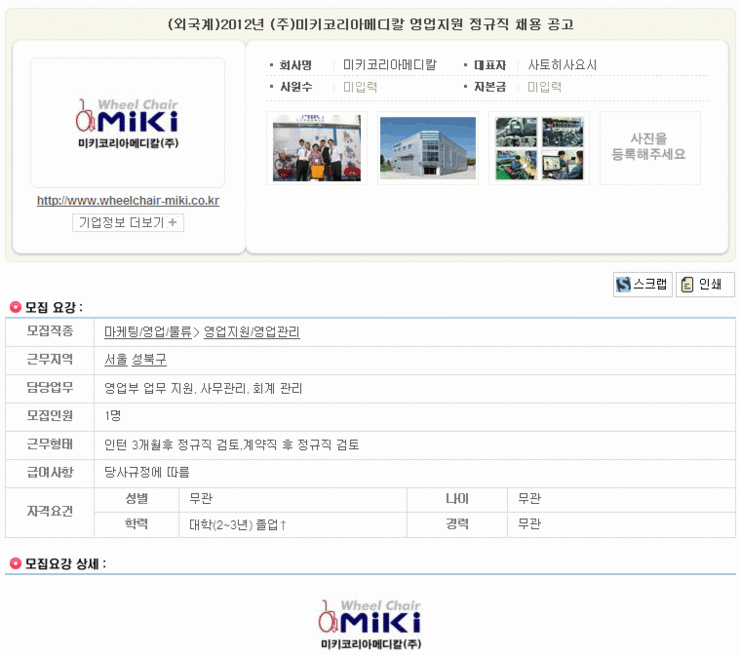The width and height of the screenshot is (740, 655).
Task: Open the company photo showing people at booth
Action: (x=317, y=148)
